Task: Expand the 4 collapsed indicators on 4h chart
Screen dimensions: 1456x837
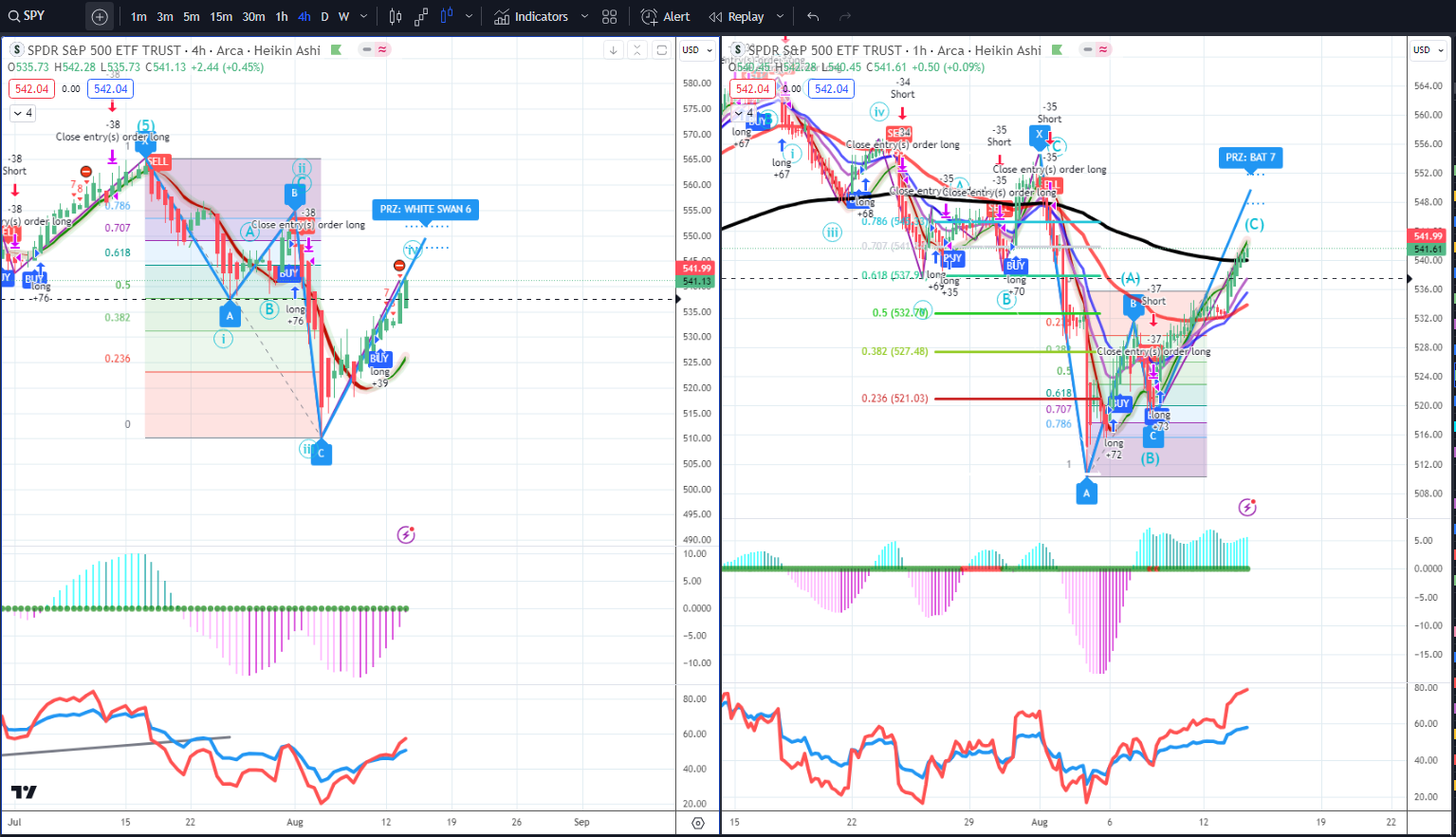Action: click(23, 113)
